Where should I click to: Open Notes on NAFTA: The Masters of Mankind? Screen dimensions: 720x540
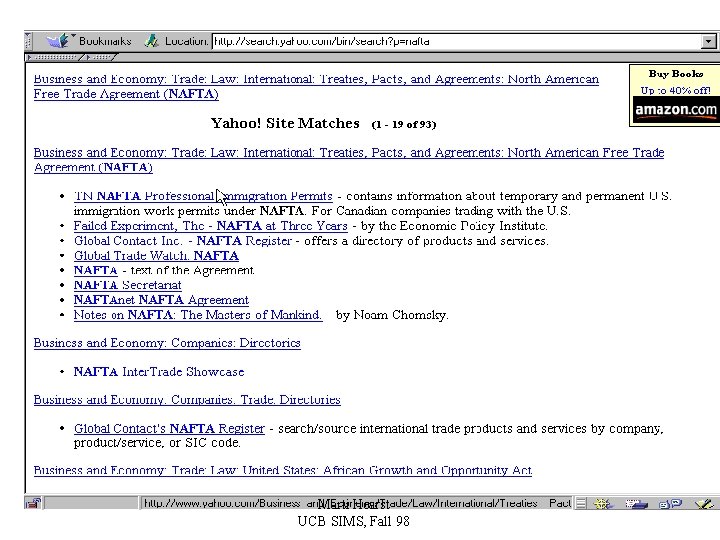click(197, 315)
